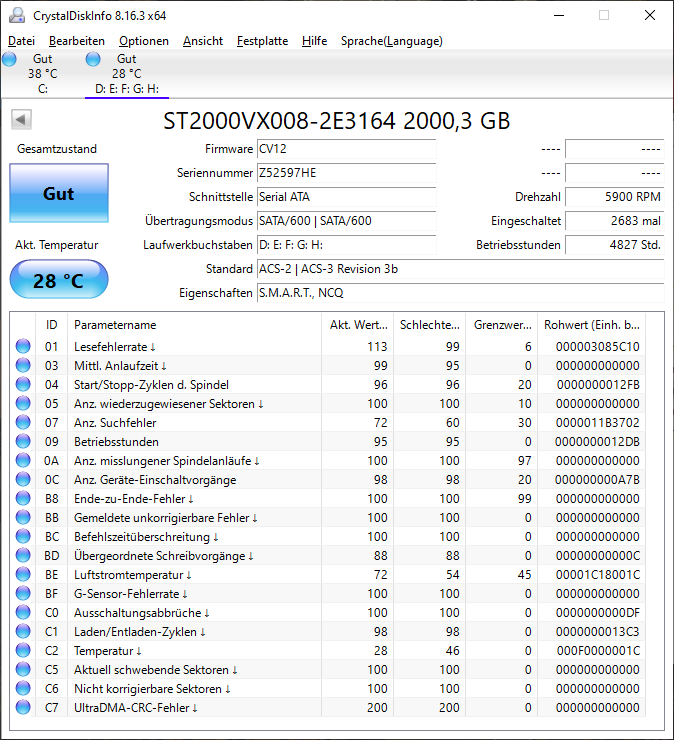Select the D: E: F: G: H: drive tab

(x=127, y=74)
